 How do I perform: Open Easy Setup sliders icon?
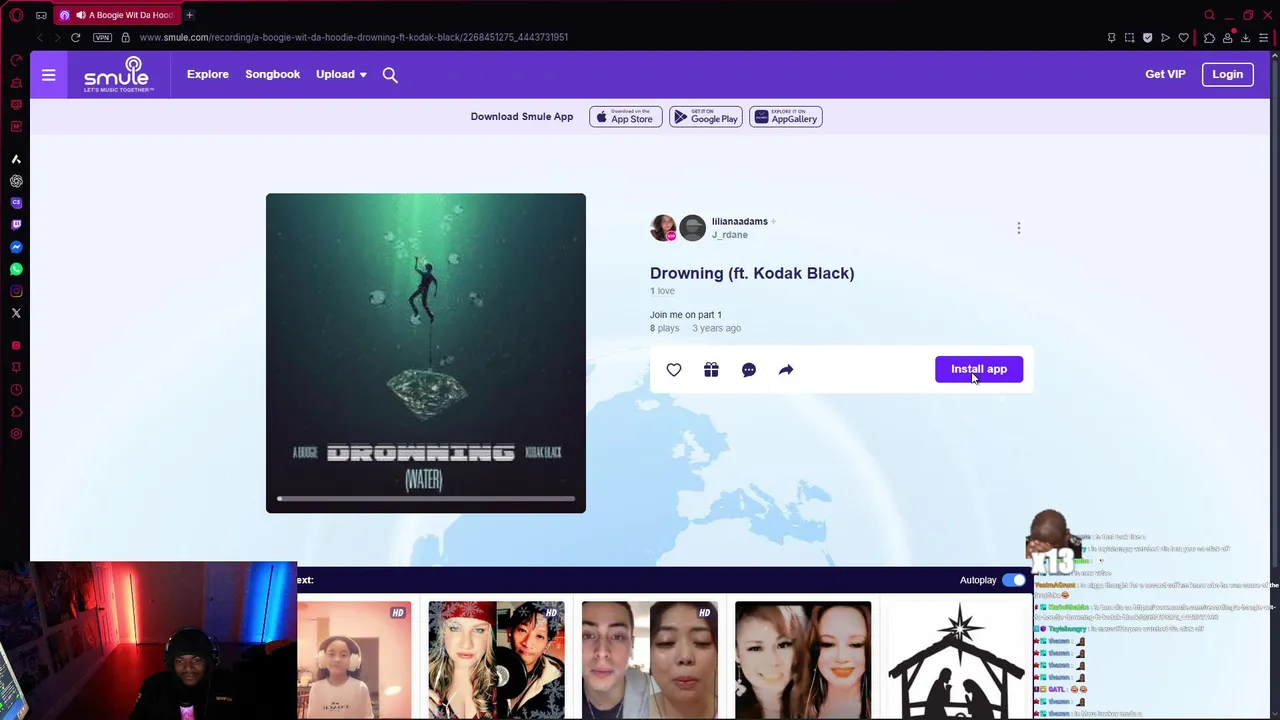point(1263,37)
